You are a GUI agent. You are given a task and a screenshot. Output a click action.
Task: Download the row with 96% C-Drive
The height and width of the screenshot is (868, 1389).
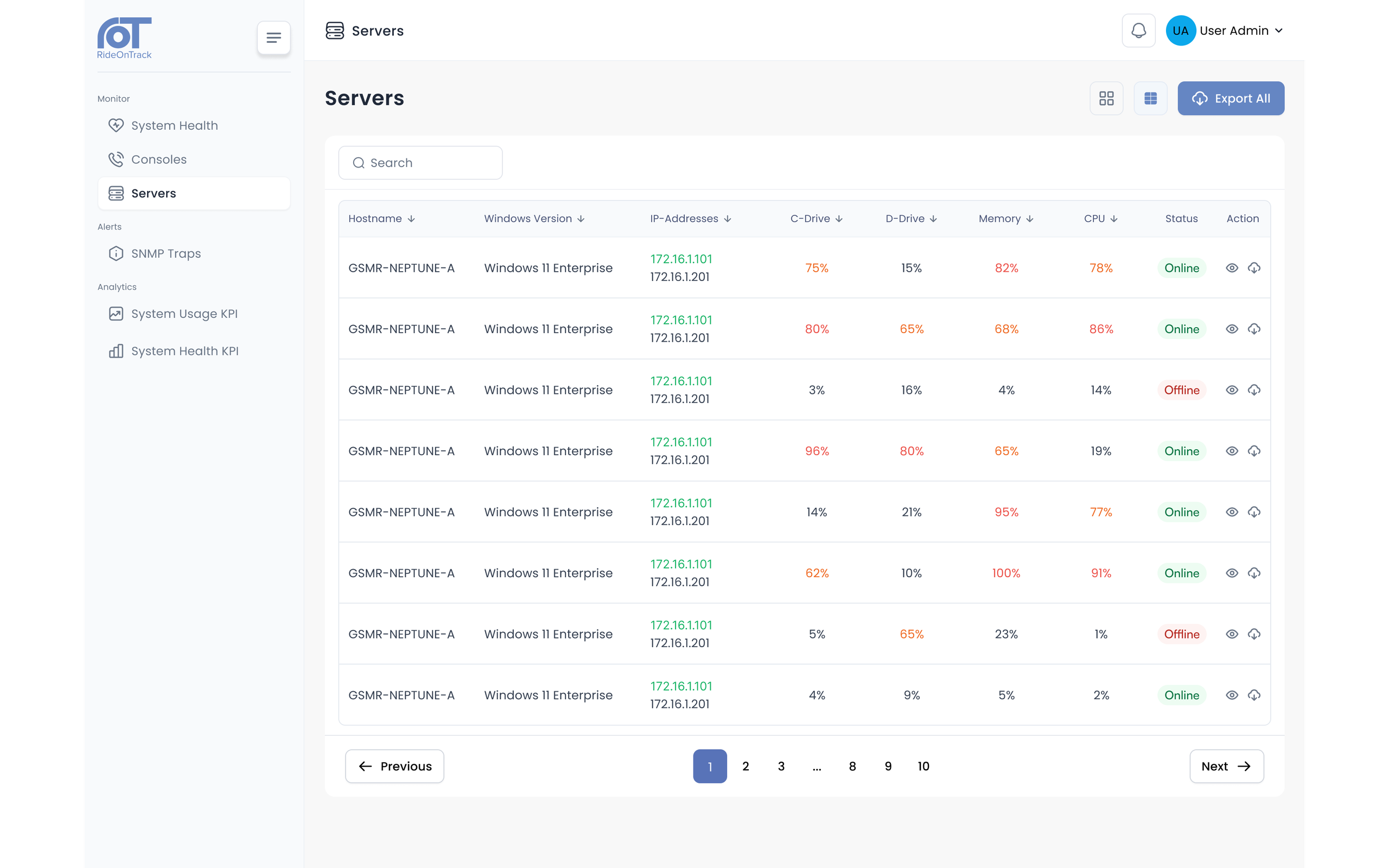coord(1254,451)
